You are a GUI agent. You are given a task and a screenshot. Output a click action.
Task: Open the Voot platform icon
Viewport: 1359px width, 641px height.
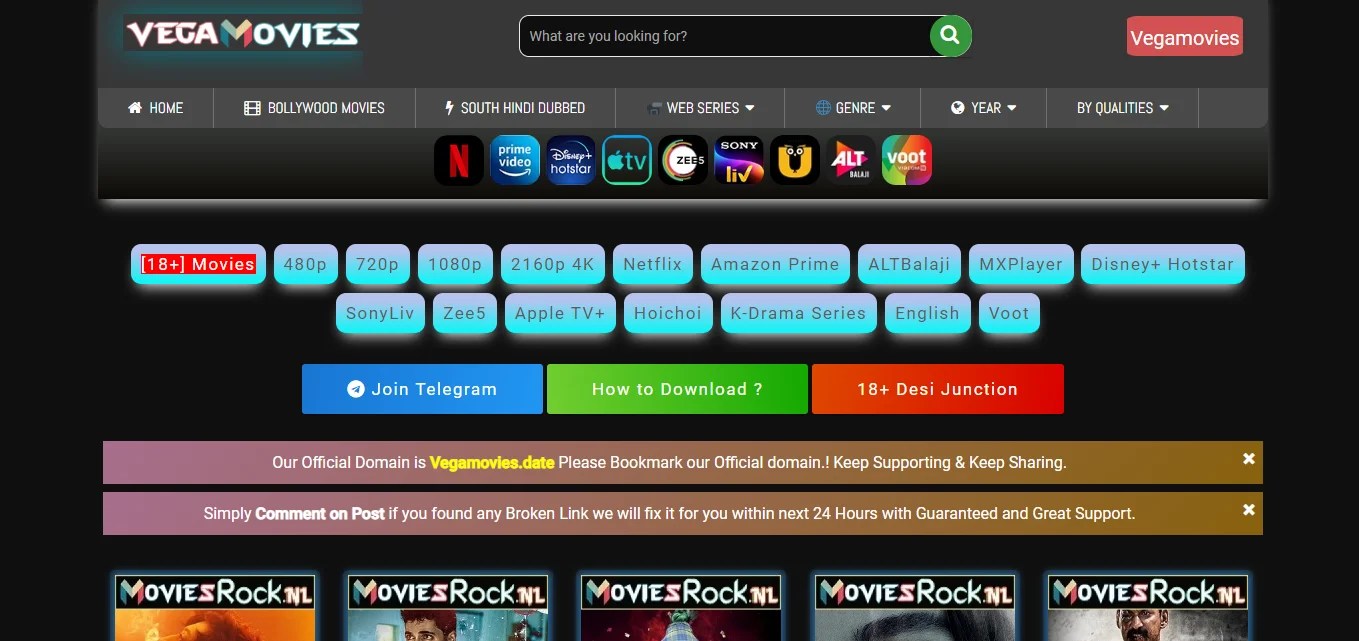[x=907, y=160]
